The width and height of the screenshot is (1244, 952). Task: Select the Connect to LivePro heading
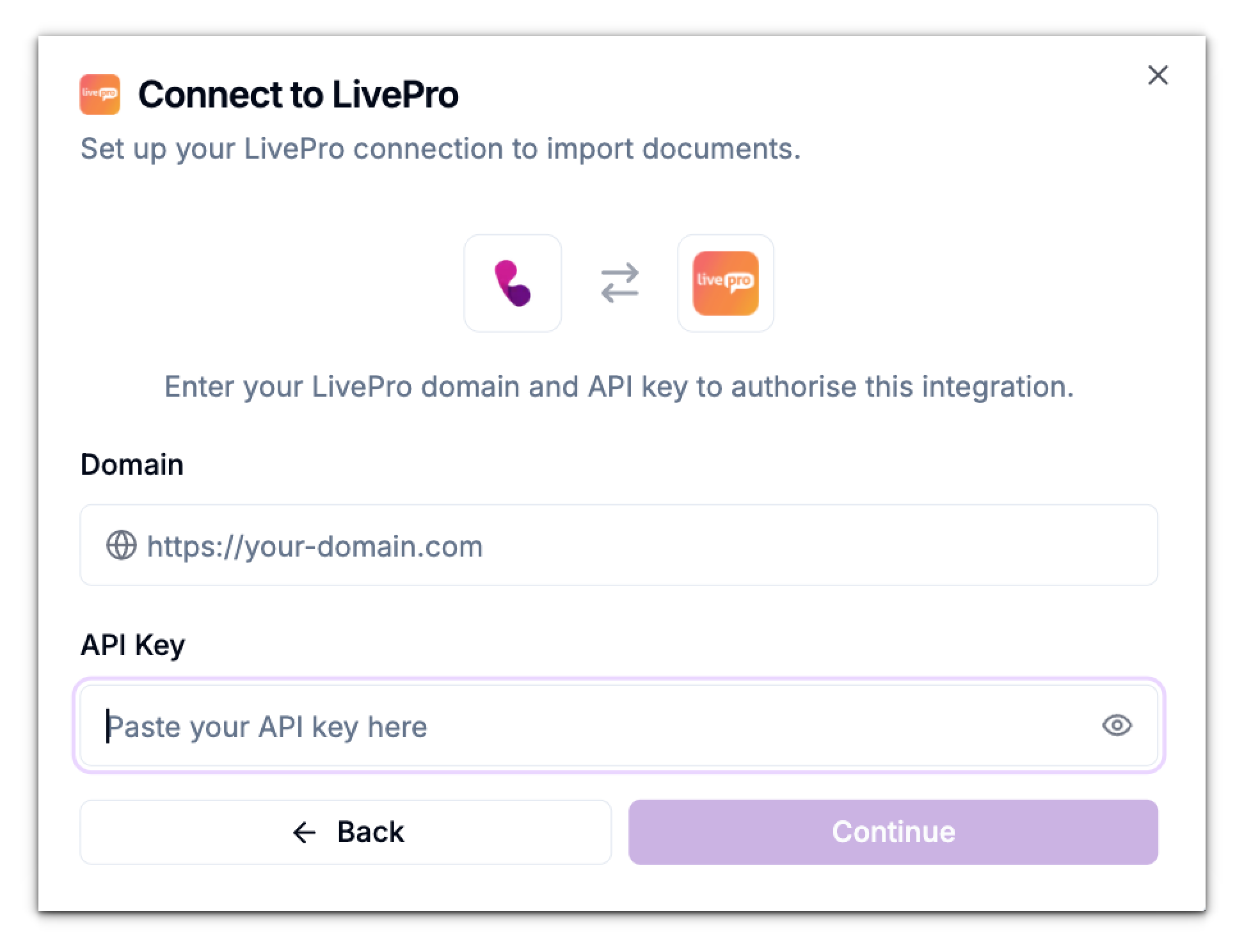click(x=299, y=94)
